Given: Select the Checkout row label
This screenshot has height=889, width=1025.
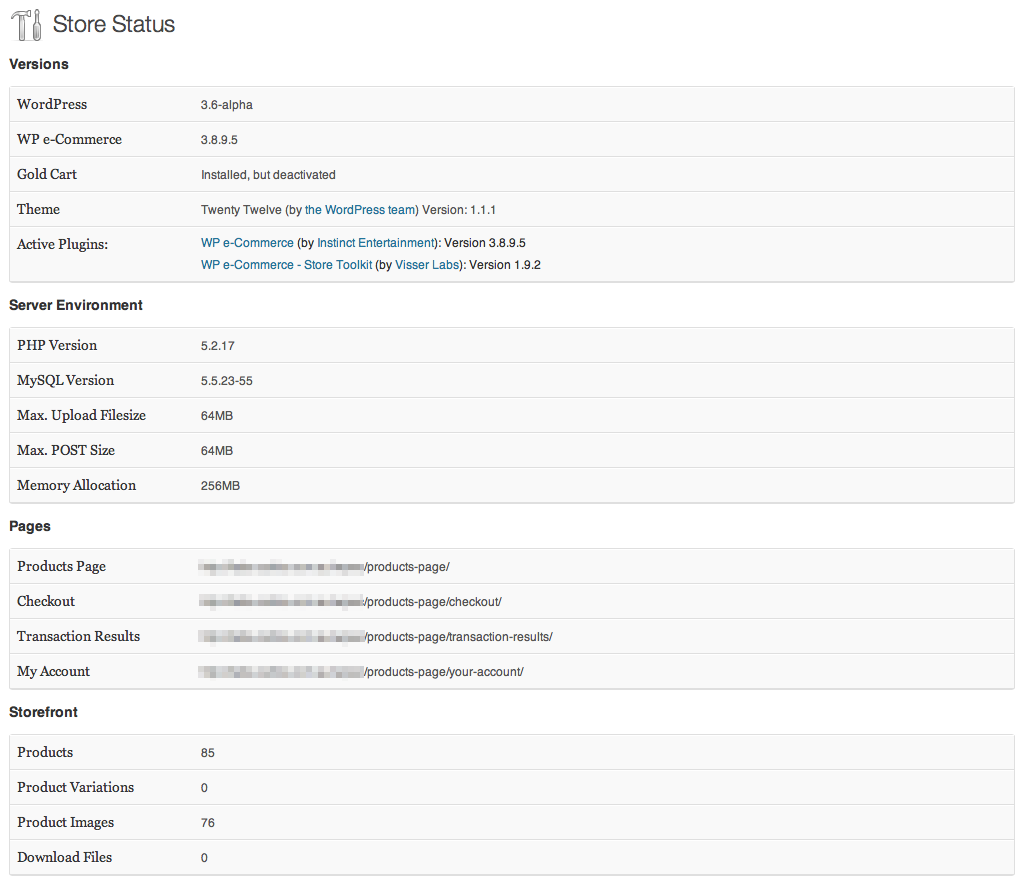Looking at the screenshot, I should [46, 601].
